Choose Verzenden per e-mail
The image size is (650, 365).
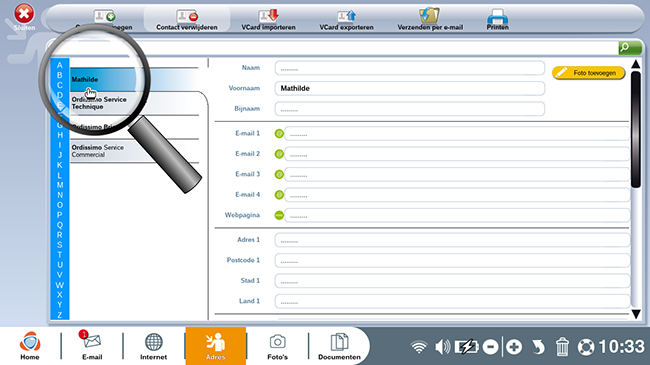(x=430, y=20)
